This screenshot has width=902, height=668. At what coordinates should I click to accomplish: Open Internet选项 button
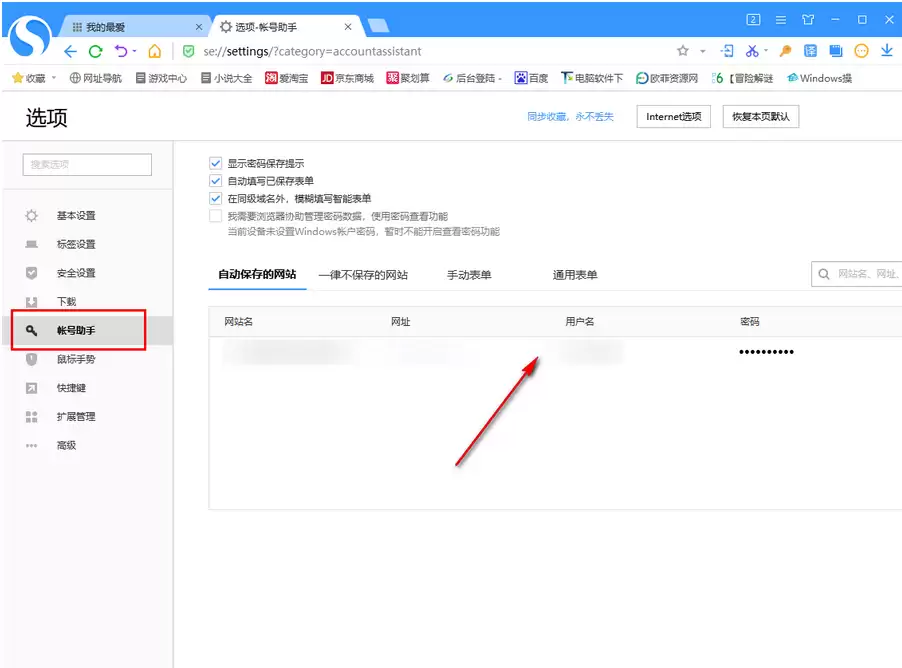(x=673, y=117)
